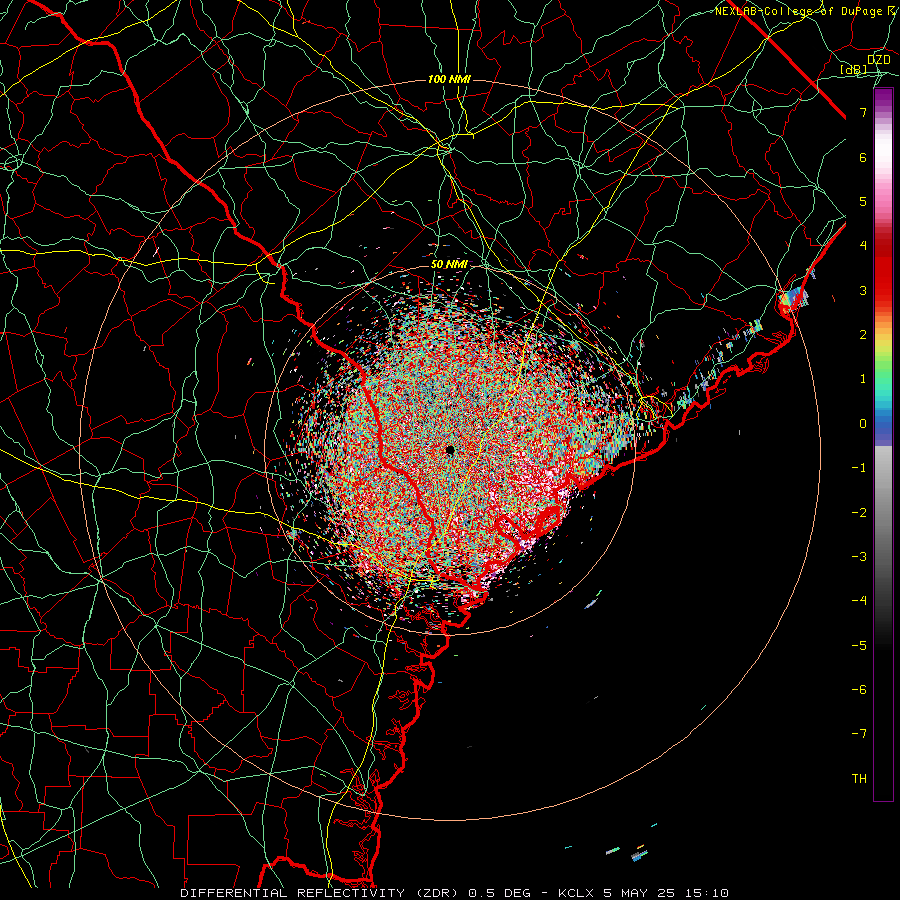Click the -3 value on the scale
The height and width of the screenshot is (900, 900).
click(859, 557)
